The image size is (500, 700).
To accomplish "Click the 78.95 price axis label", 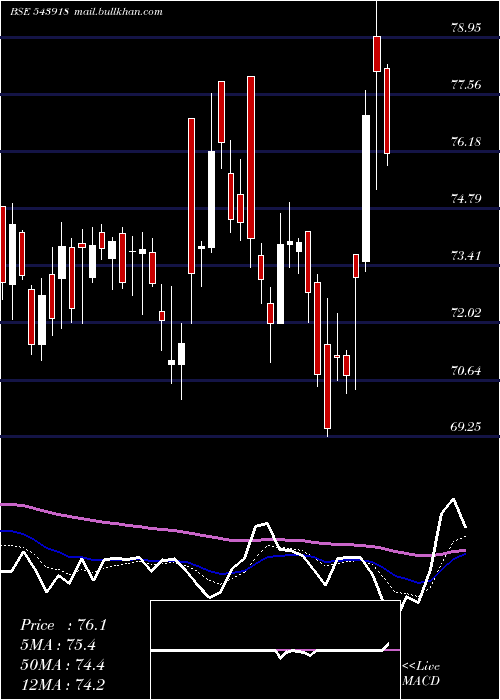I will 466,28.
